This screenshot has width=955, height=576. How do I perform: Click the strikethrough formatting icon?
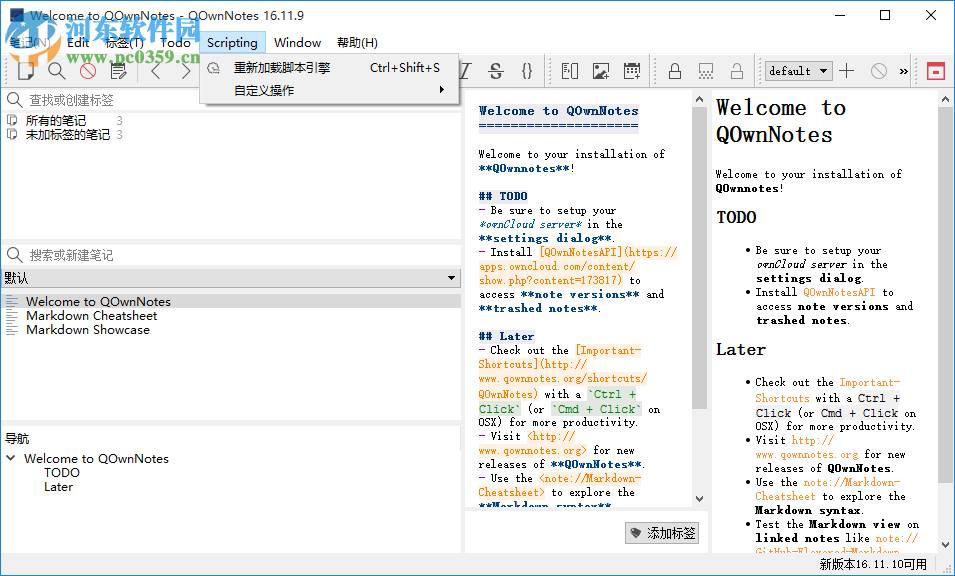(495, 71)
